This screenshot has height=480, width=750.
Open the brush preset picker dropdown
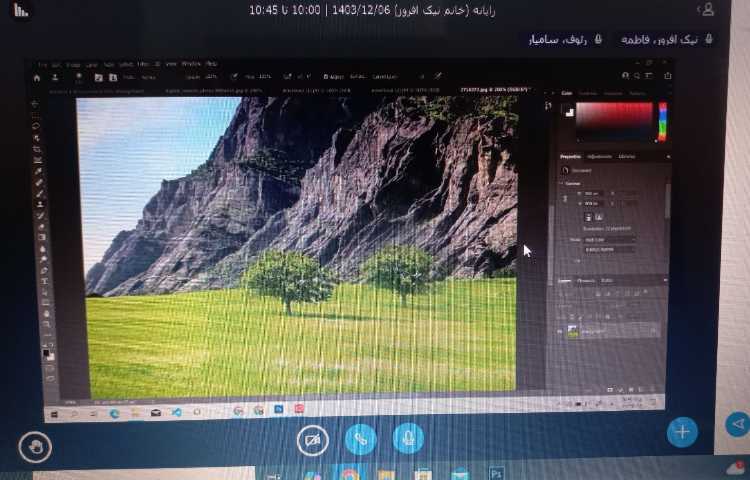(79, 77)
